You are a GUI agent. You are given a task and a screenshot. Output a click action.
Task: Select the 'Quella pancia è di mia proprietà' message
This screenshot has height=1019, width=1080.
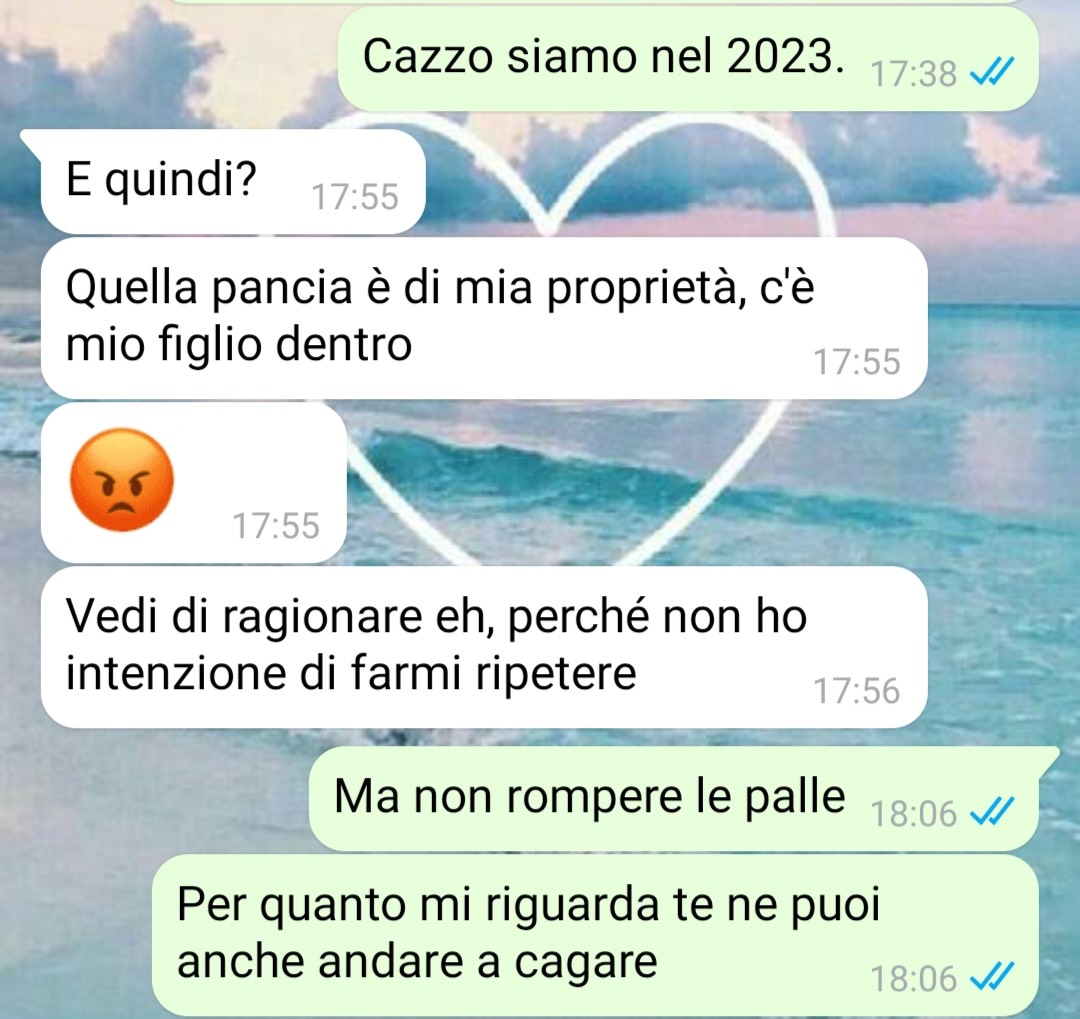point(484,318)
